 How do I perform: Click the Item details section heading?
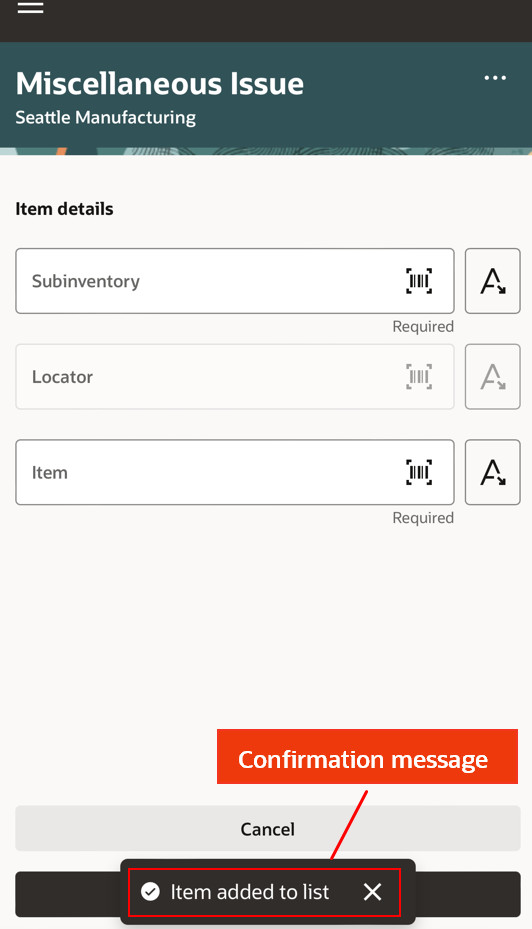64,209
